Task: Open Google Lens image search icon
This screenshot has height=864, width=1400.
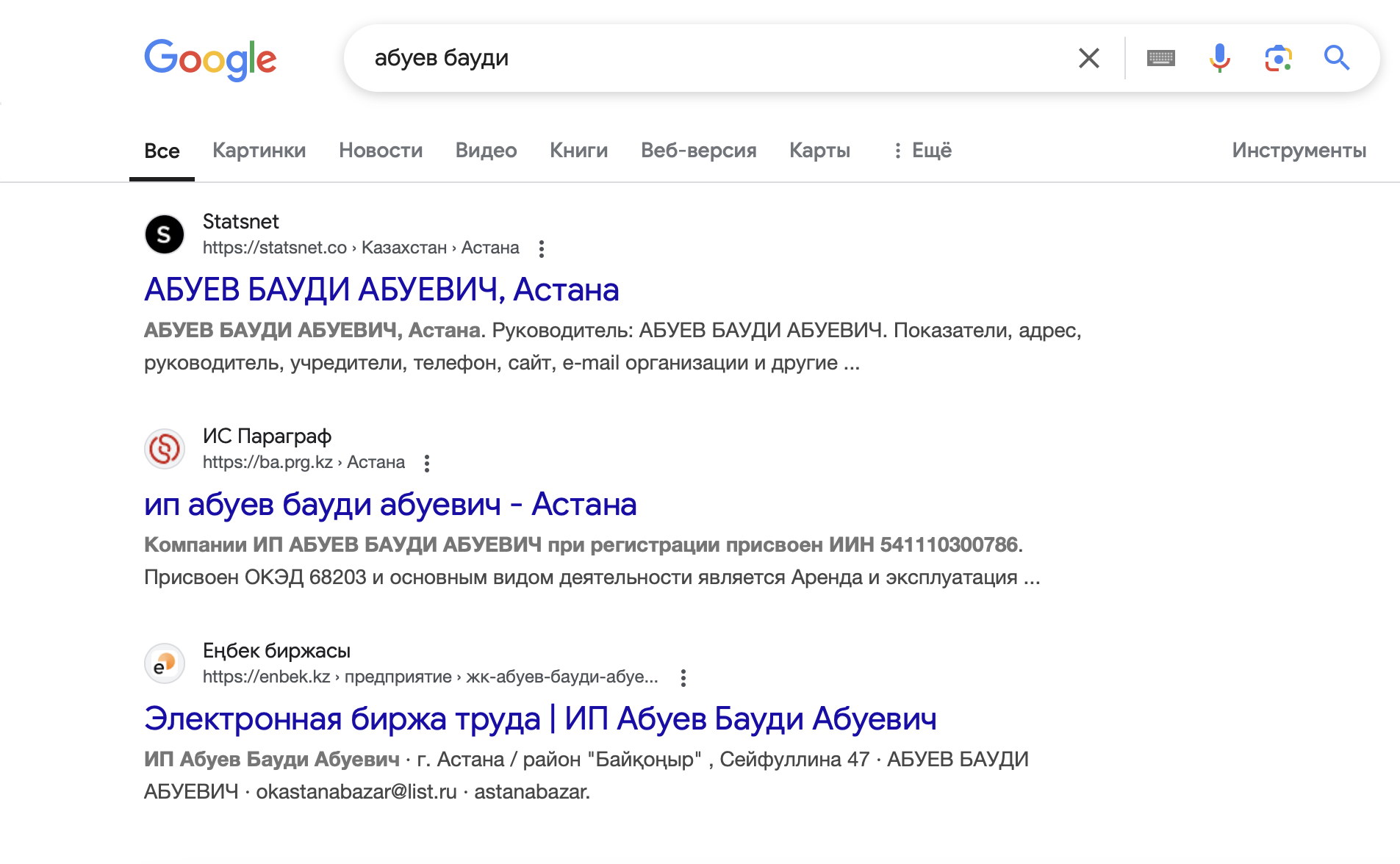Action: point(1279,58)
